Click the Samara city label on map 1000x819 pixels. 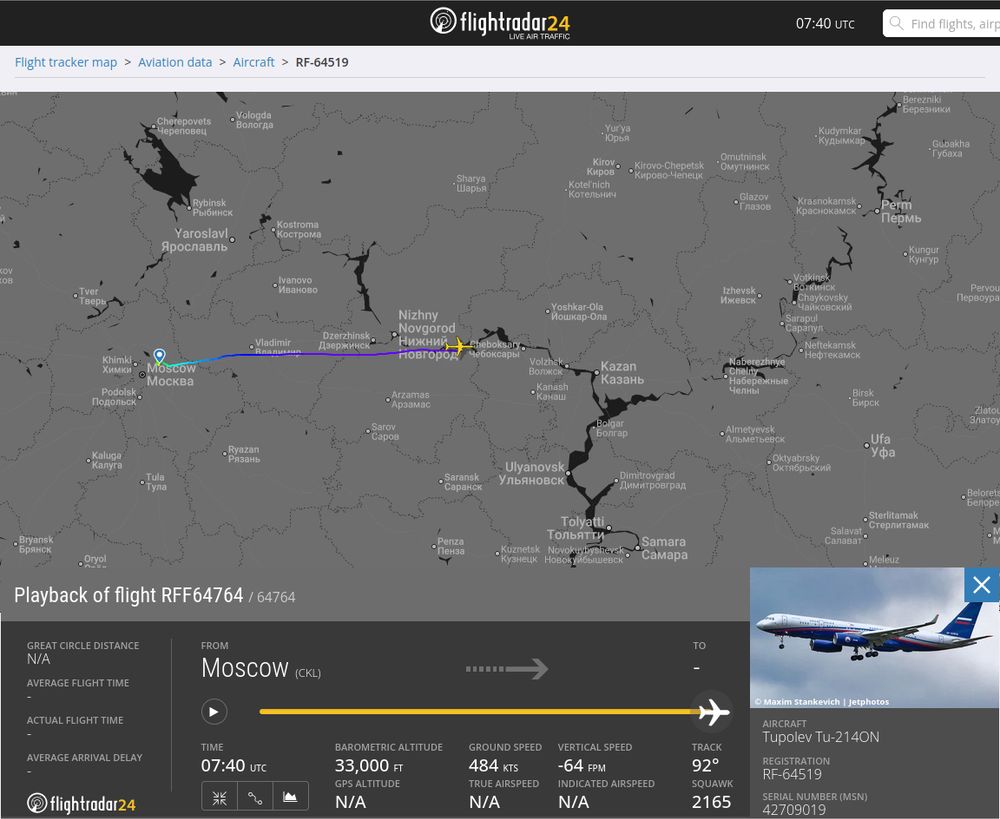664,548
